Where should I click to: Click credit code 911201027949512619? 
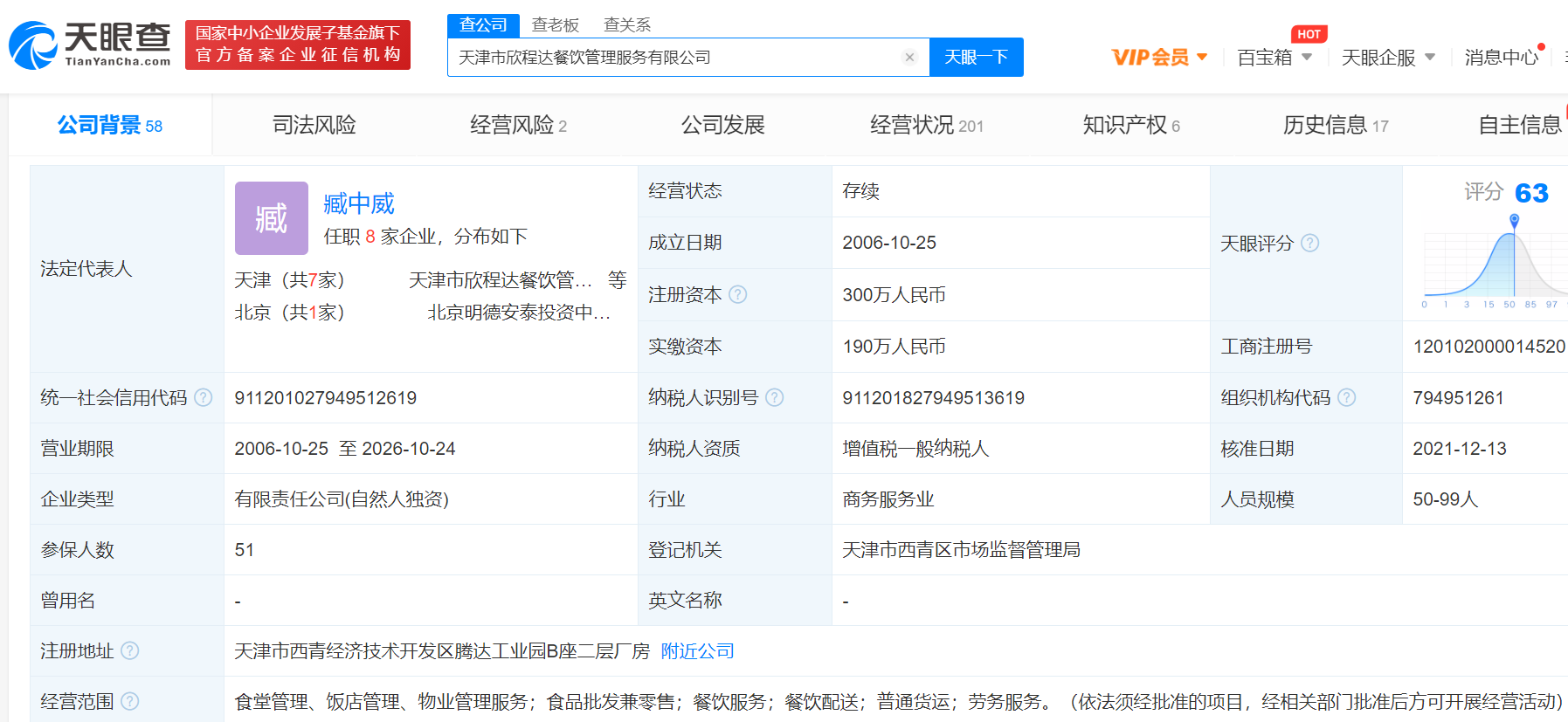(326, 398)
